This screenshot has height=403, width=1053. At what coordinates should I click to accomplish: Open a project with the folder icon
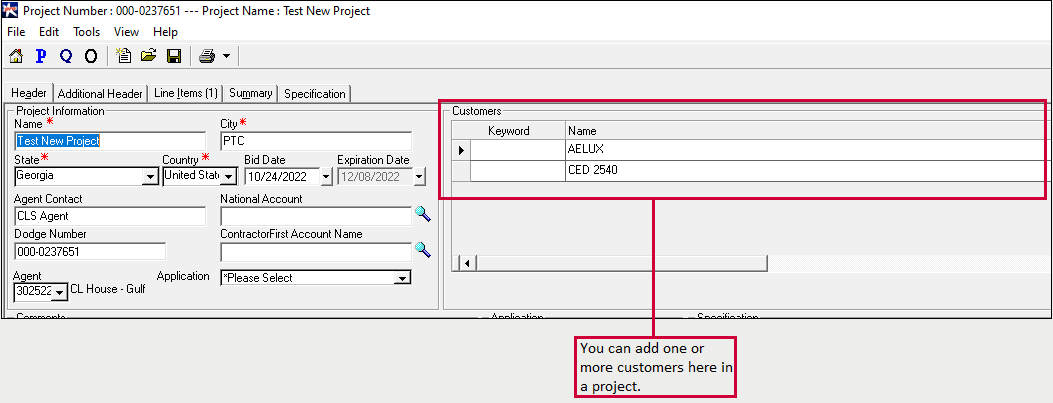point(148,56)
